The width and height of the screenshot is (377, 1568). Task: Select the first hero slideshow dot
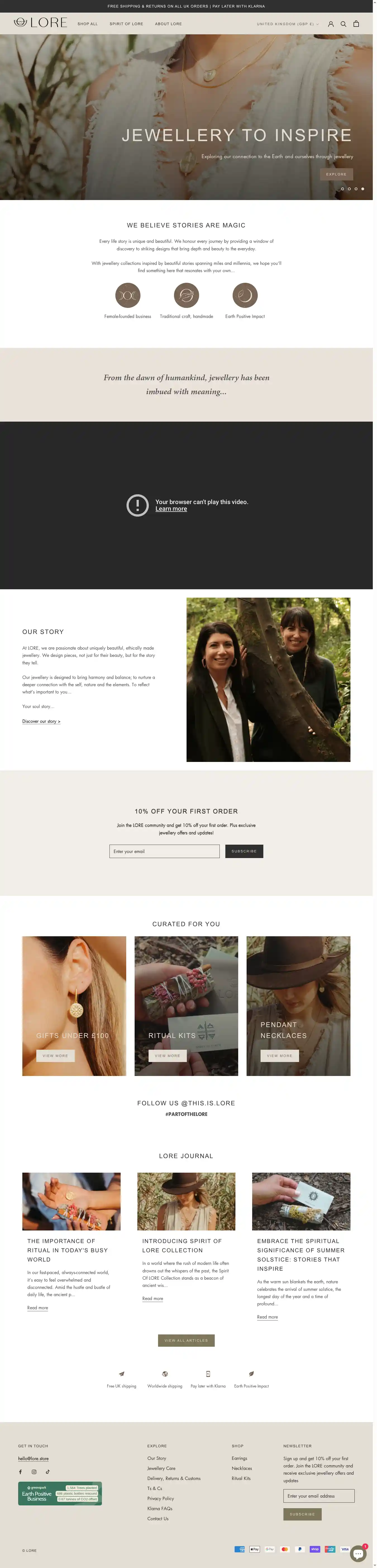[342, 189]
